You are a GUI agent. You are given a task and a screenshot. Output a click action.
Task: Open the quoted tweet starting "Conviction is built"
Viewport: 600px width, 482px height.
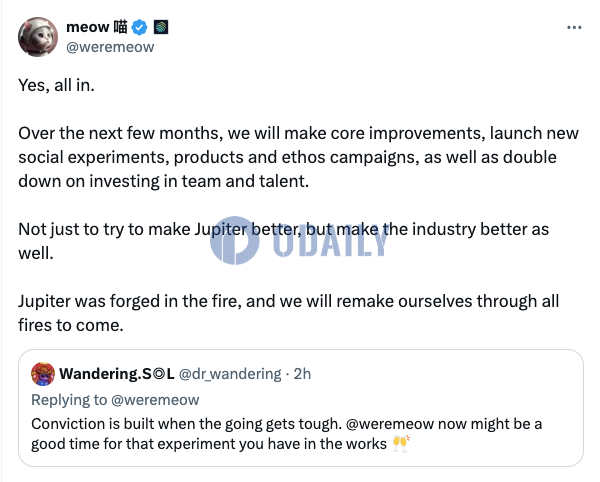pyautogui.click(x=301, y=408)
